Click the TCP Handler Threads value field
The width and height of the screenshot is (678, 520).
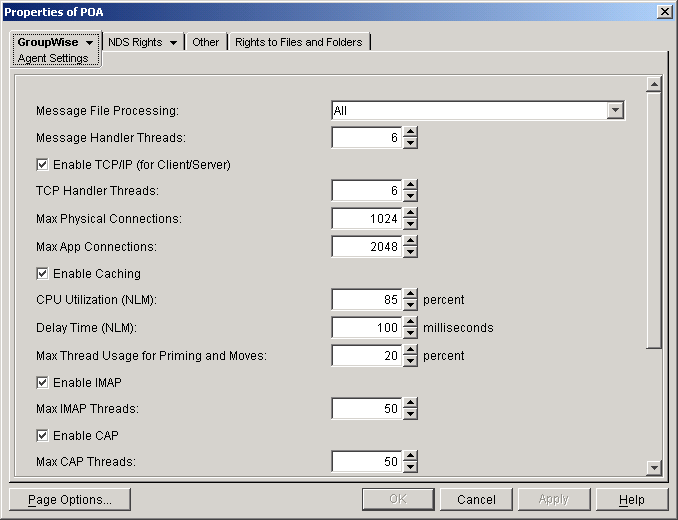pyautogui.click(x=367, y=191)
